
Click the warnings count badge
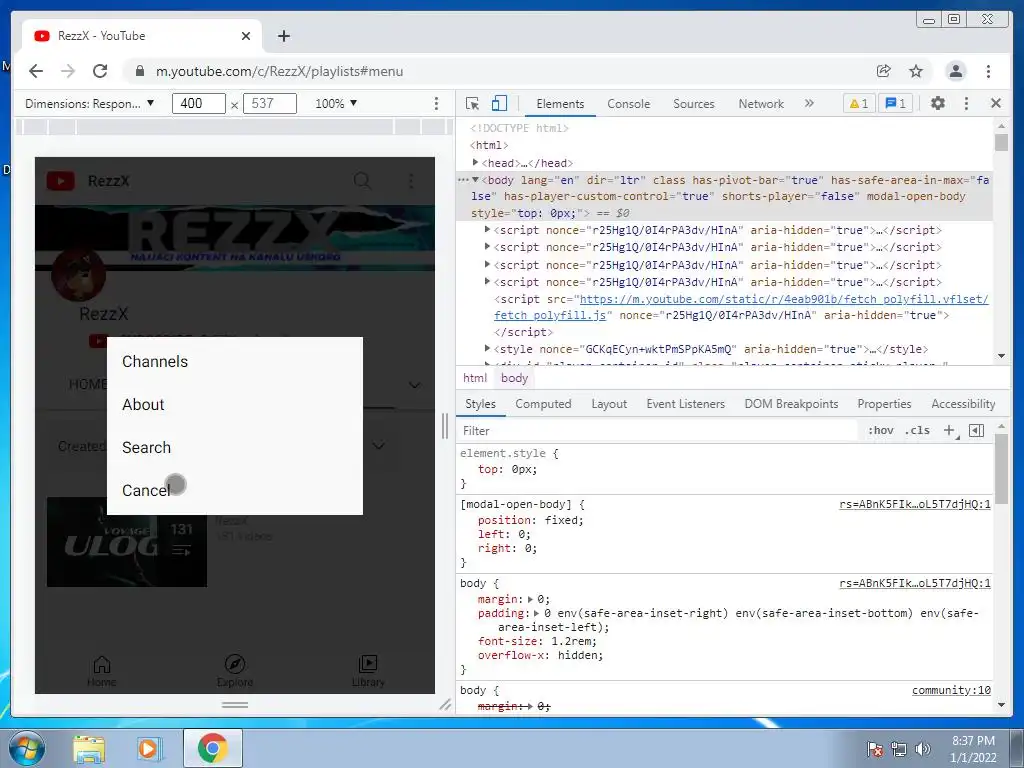point(858,103)
